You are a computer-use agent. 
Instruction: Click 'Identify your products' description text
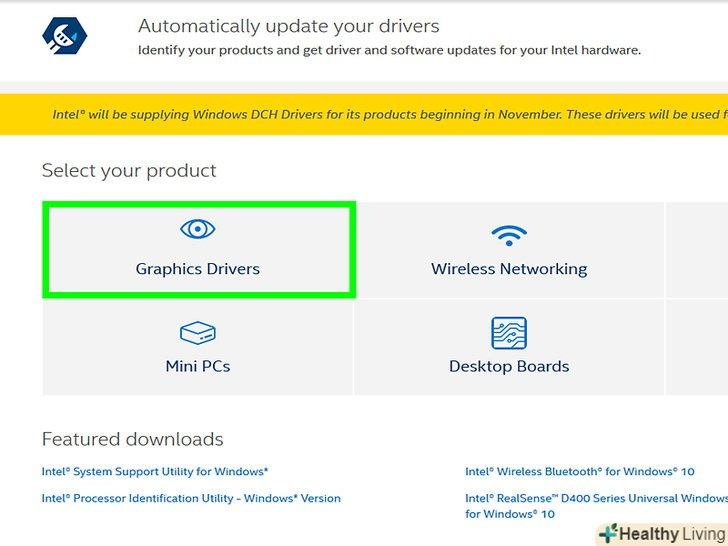[x=389, y=50]
